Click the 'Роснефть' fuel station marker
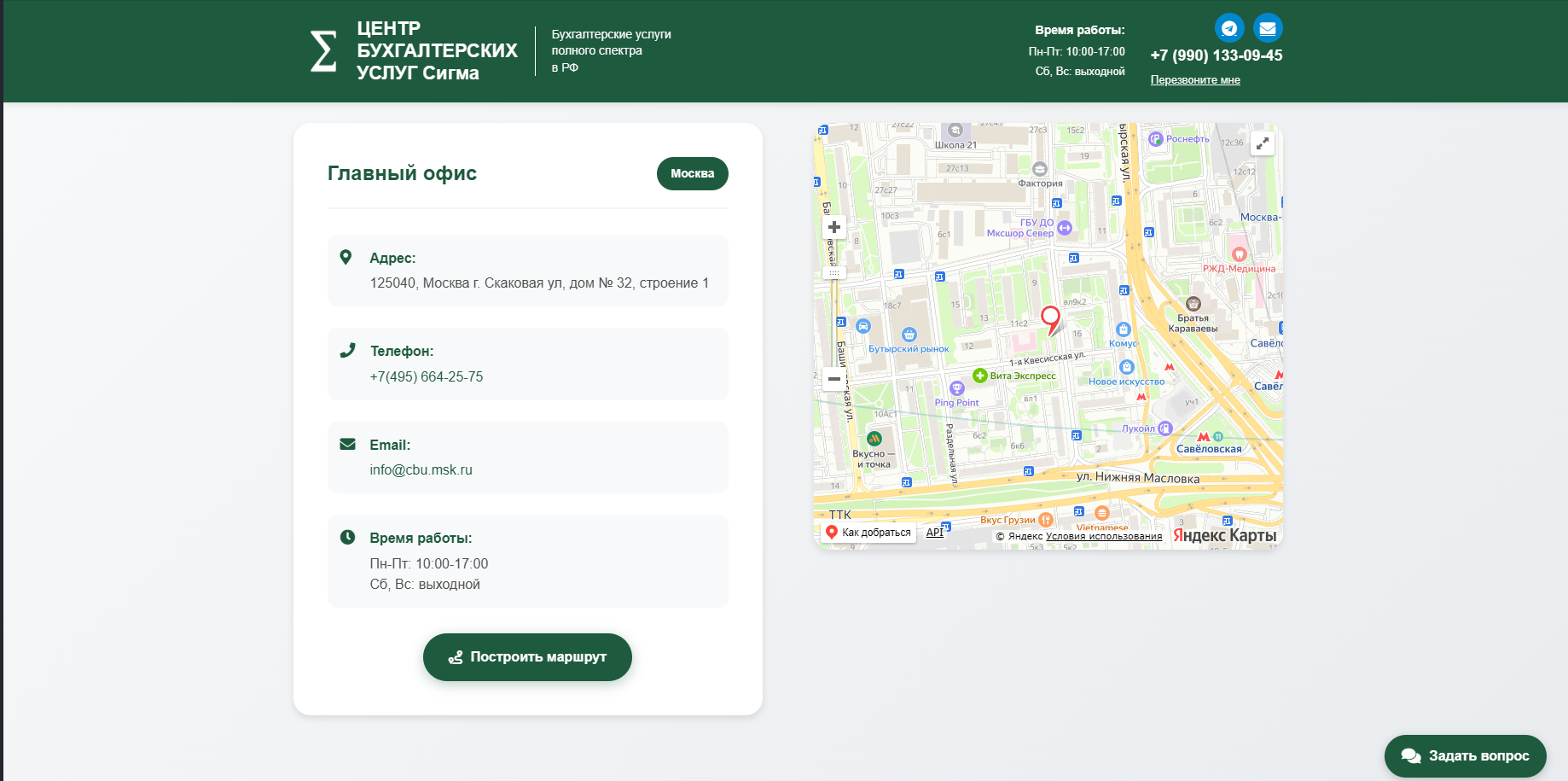The image size is (1568, 781). tap(1156, 139)
